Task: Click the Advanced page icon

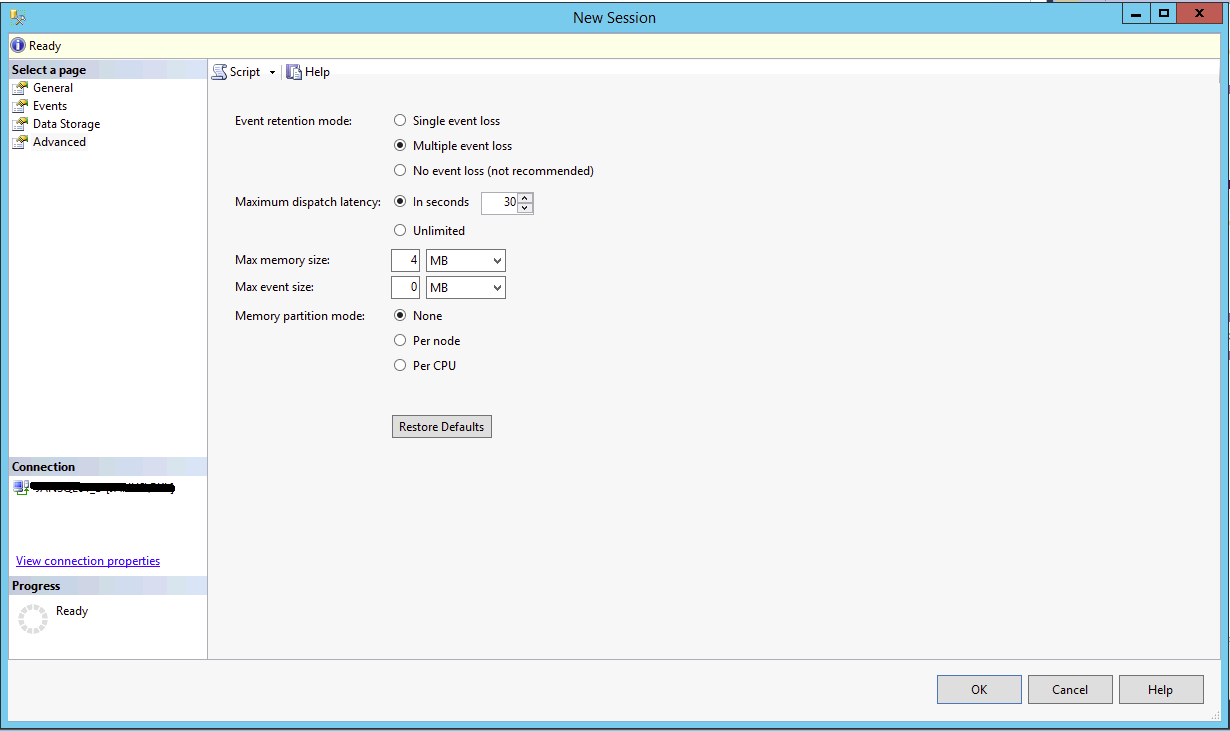Action: click(20, 142)
